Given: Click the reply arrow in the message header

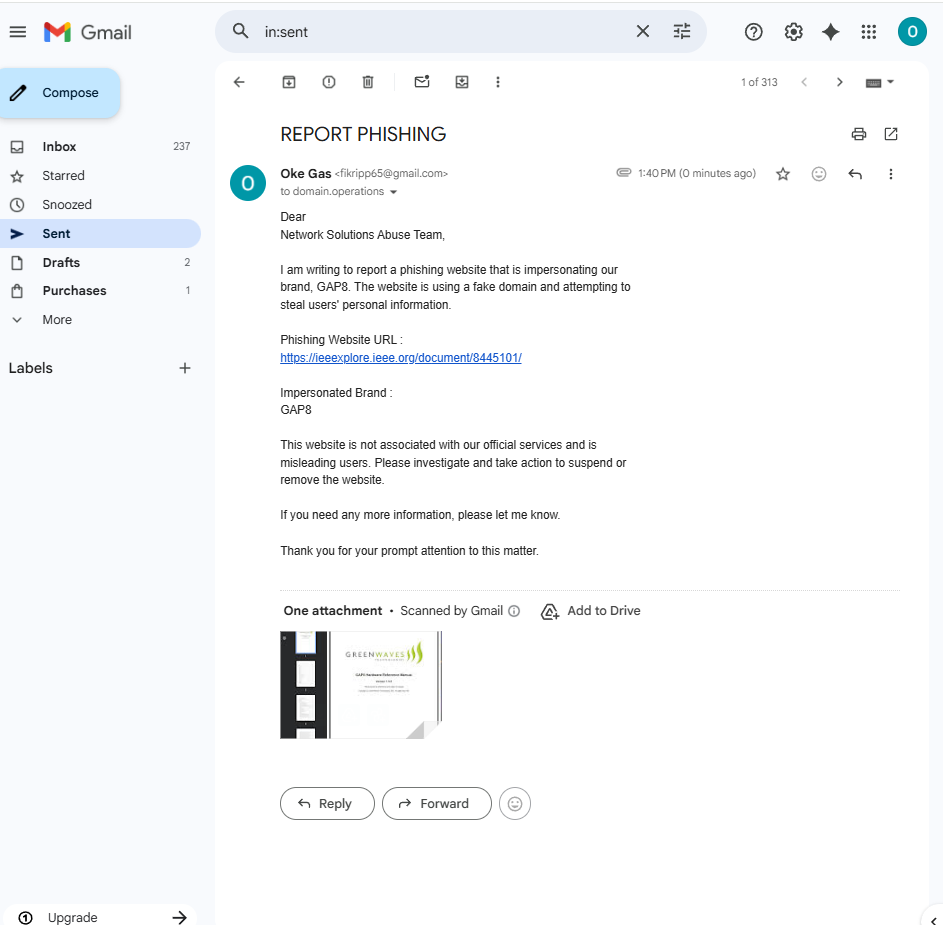Looking at the screenshot, I should coord(855,174).
